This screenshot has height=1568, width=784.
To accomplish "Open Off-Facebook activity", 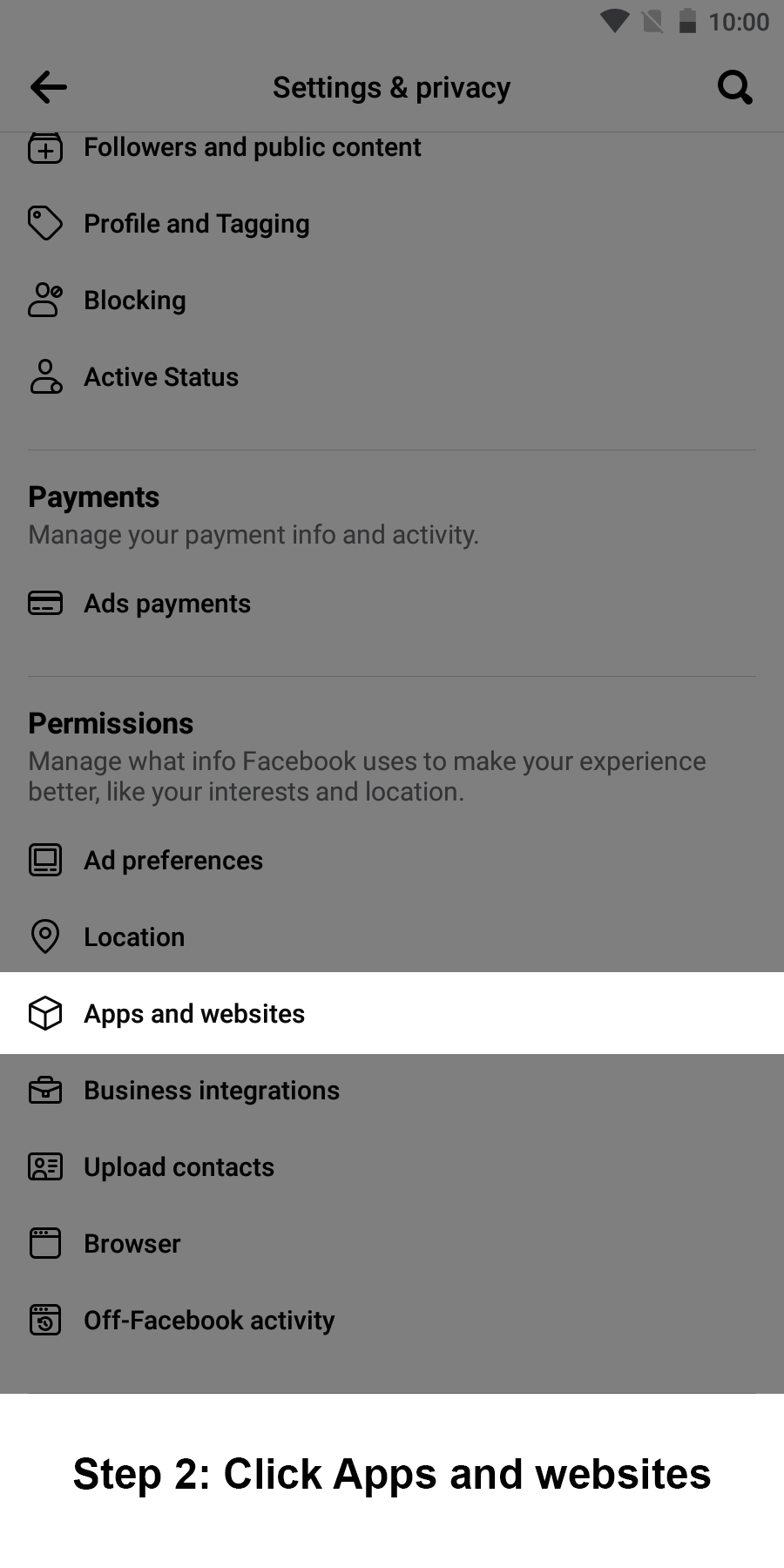I will pyautogui.click(x=209, y=1321).
